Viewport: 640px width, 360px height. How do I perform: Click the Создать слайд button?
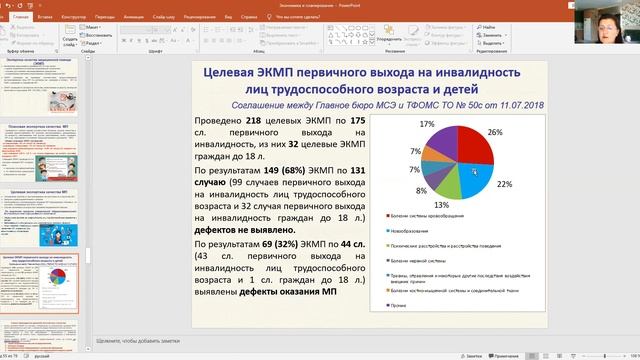click(x=70, y=36)
